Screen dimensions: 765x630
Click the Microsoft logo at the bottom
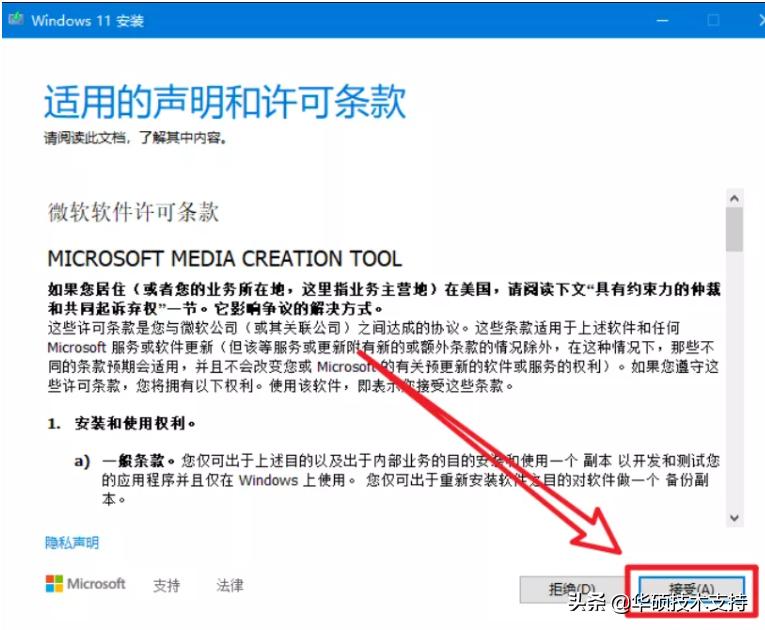tap(85, 584)
